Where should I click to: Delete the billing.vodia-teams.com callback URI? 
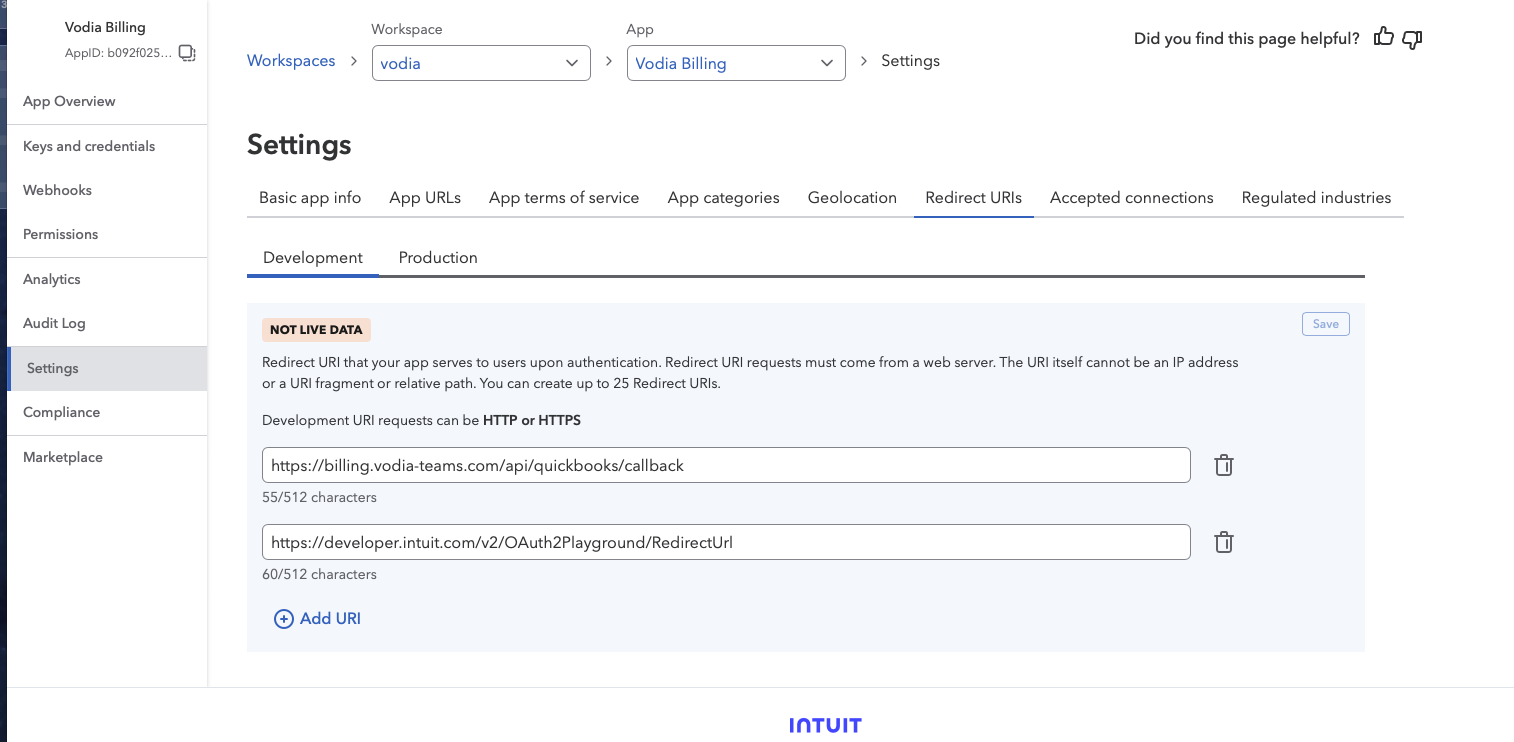[1223, 465]
